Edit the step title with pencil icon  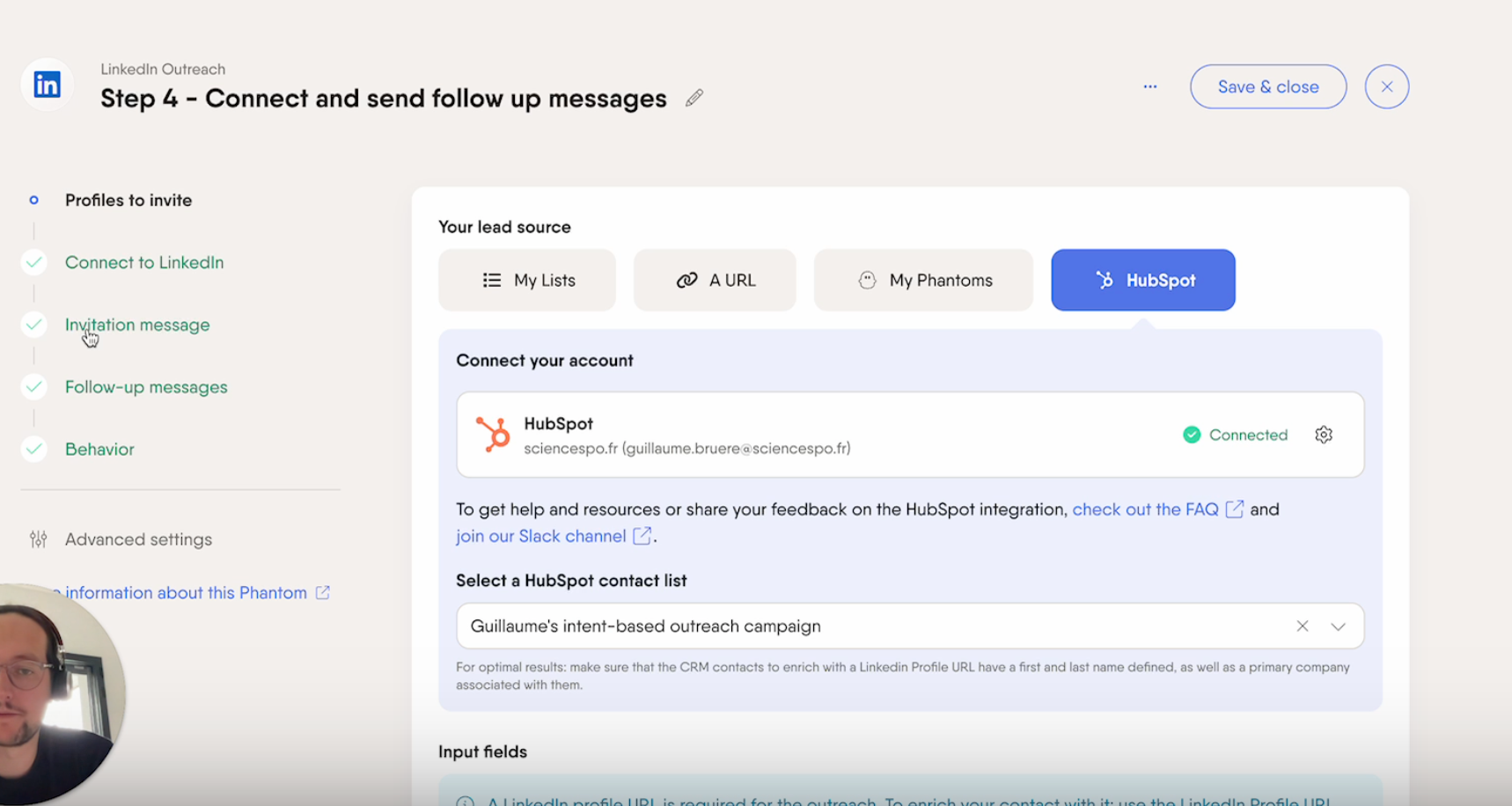click(x=694, y=98)
